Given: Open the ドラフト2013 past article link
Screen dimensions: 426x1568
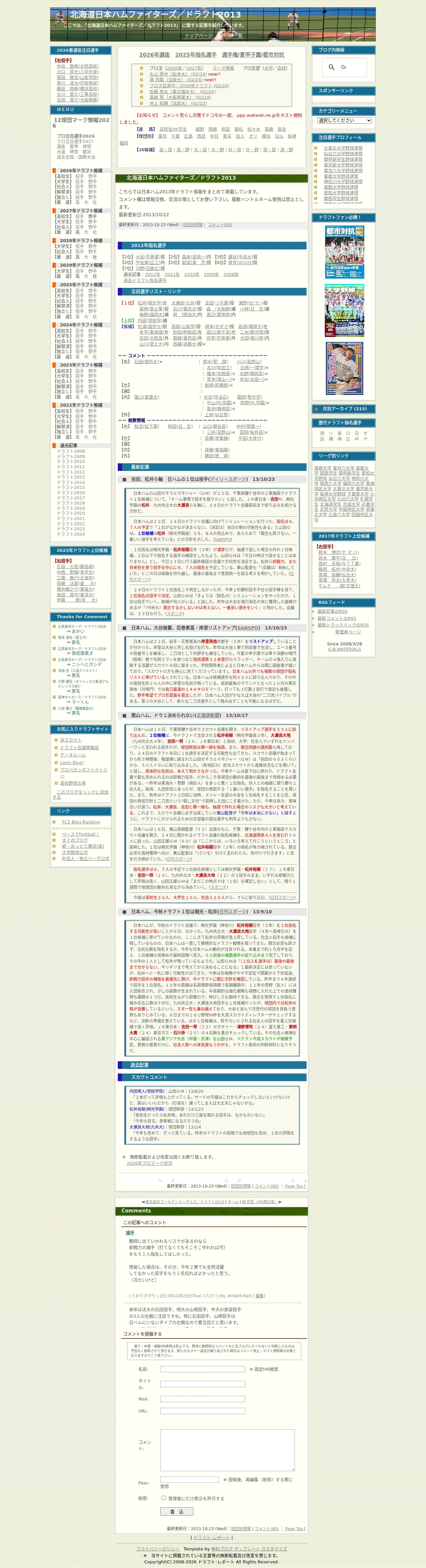Looking at the screenshot, I should point(71,477).
